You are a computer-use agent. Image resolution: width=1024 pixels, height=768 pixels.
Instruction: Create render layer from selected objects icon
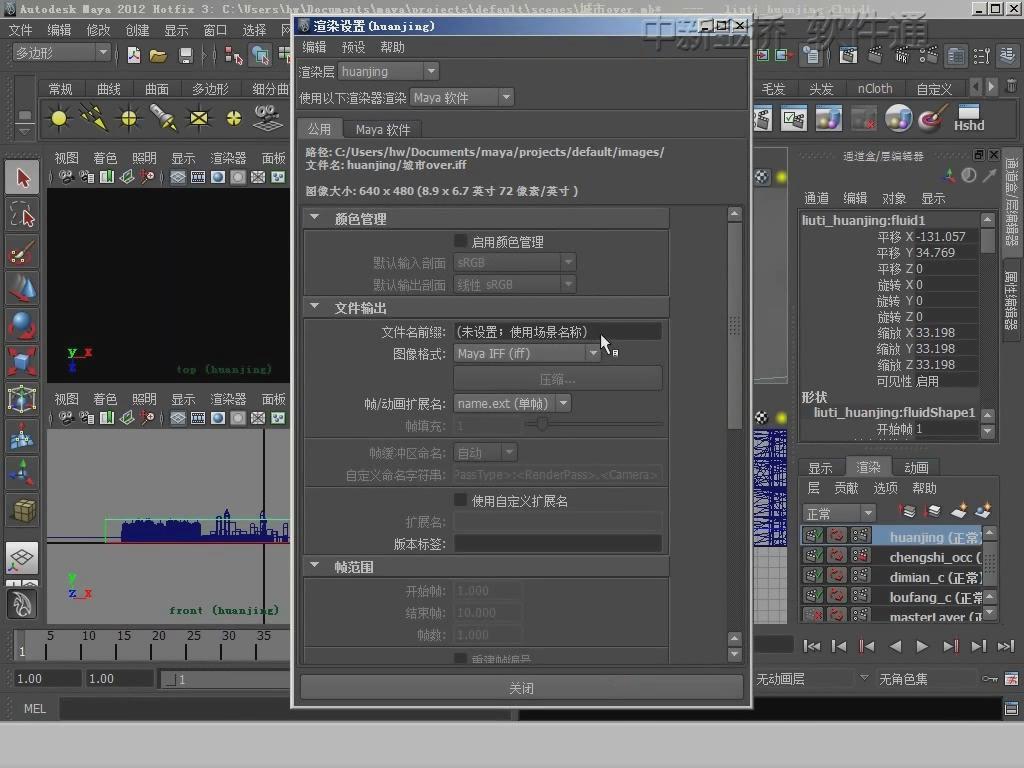point(983,511)
